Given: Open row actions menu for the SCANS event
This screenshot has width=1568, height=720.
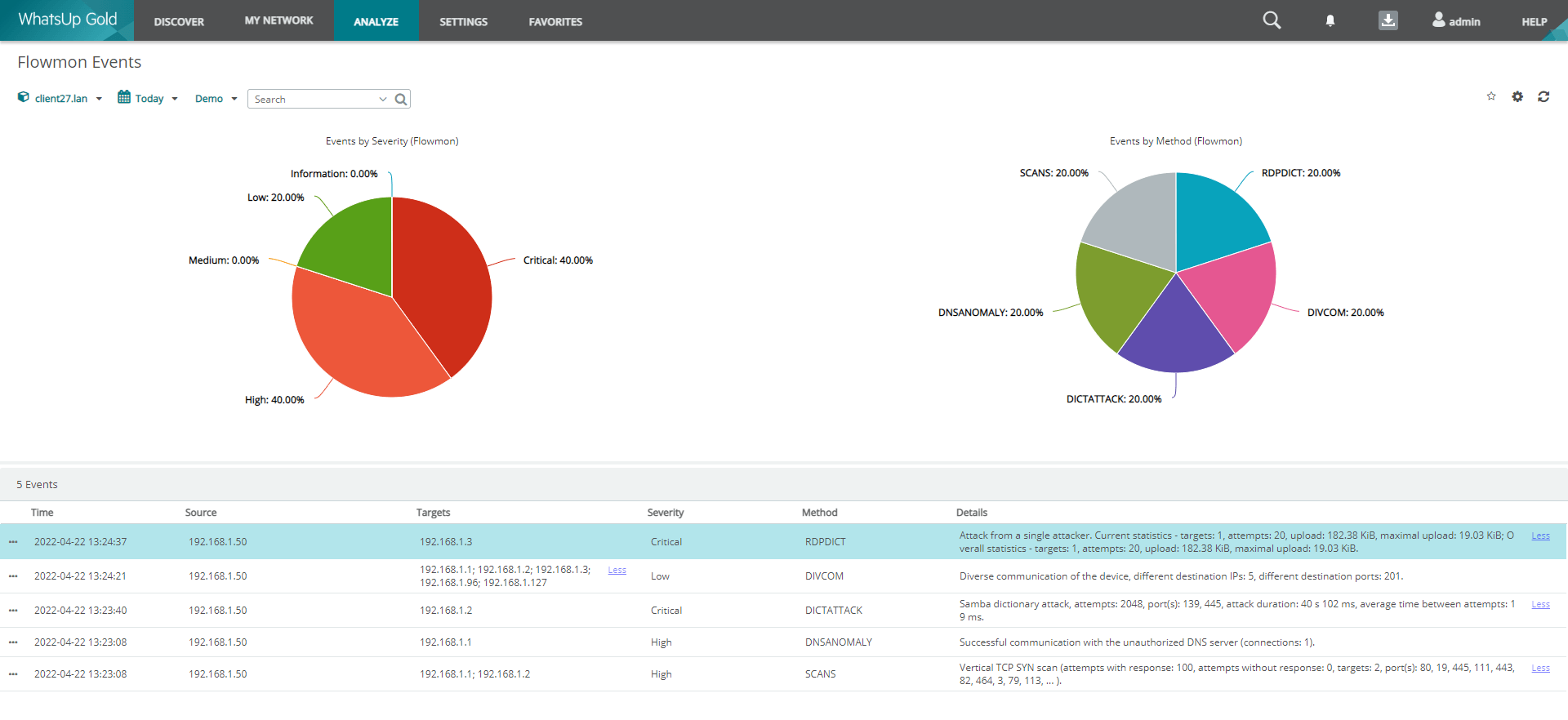Looking at the screenshot, I should click(x=13, y=674).
